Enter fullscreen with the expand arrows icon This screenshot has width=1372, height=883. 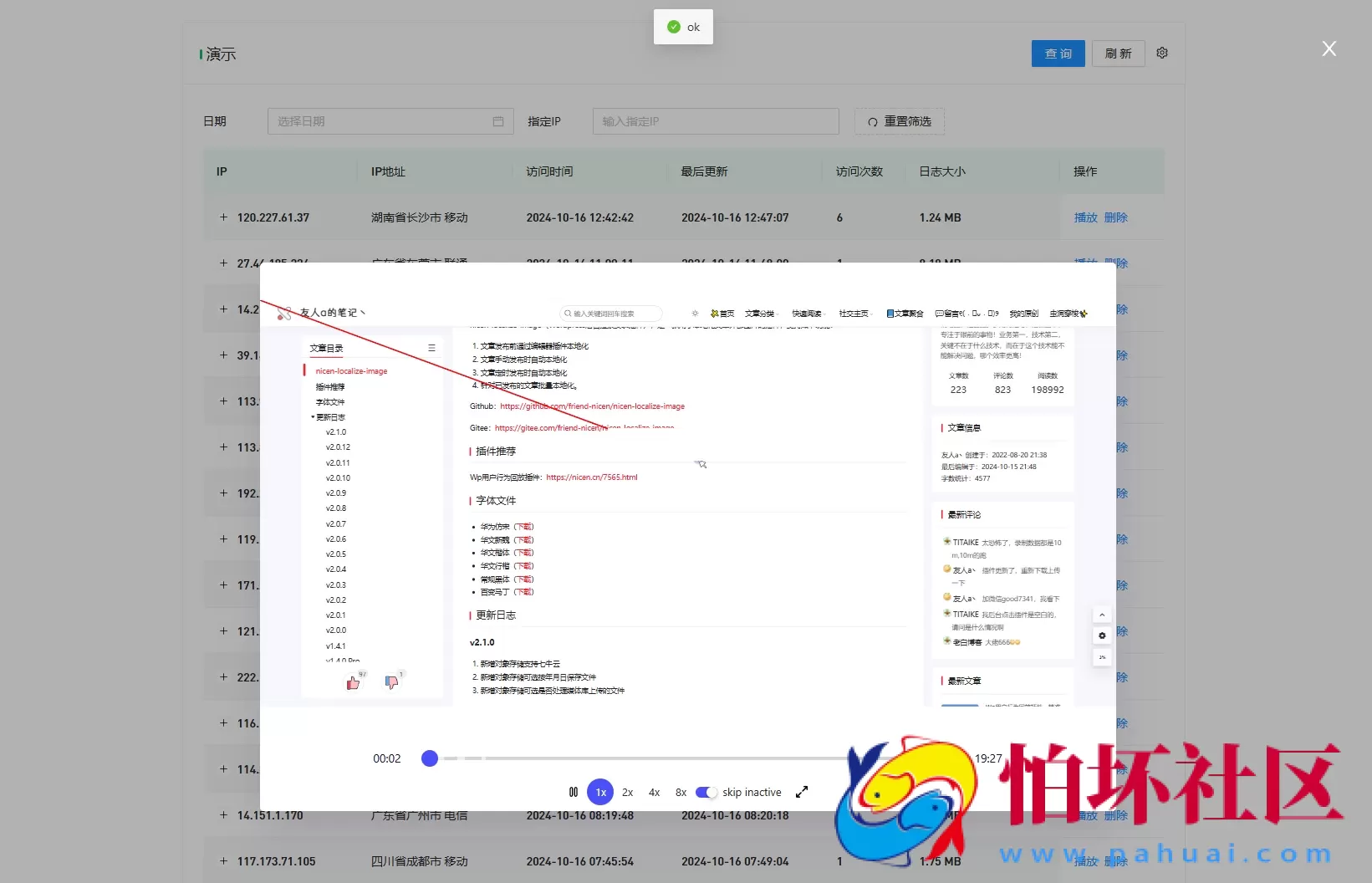802,792
